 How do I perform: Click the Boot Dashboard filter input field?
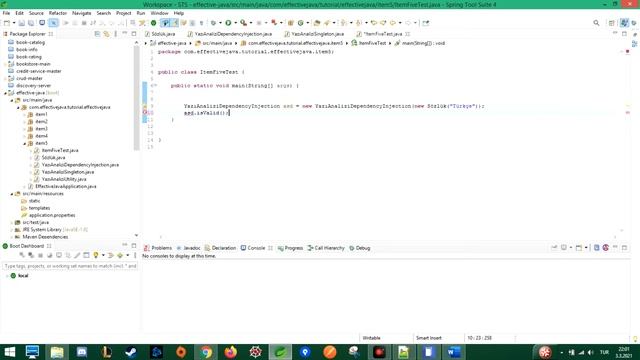(x=70, y=266)
